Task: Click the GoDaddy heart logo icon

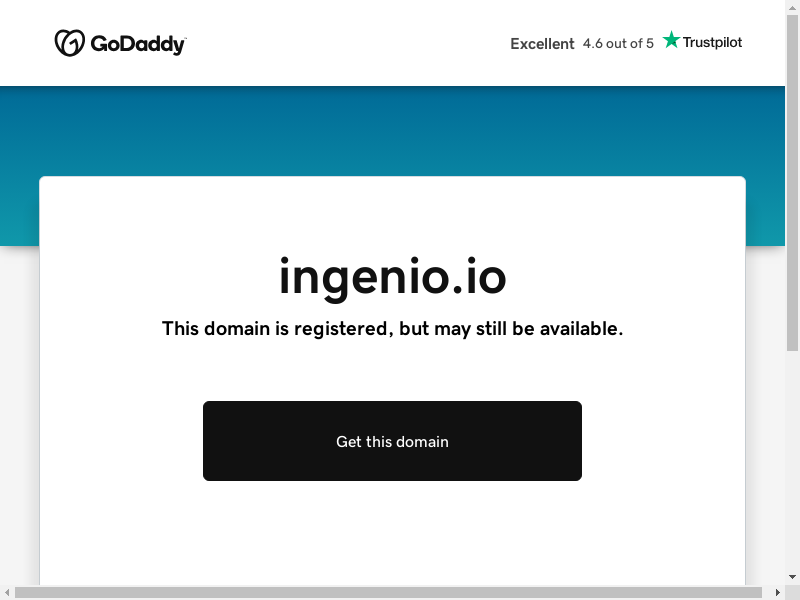Action: tap(69, 43)
